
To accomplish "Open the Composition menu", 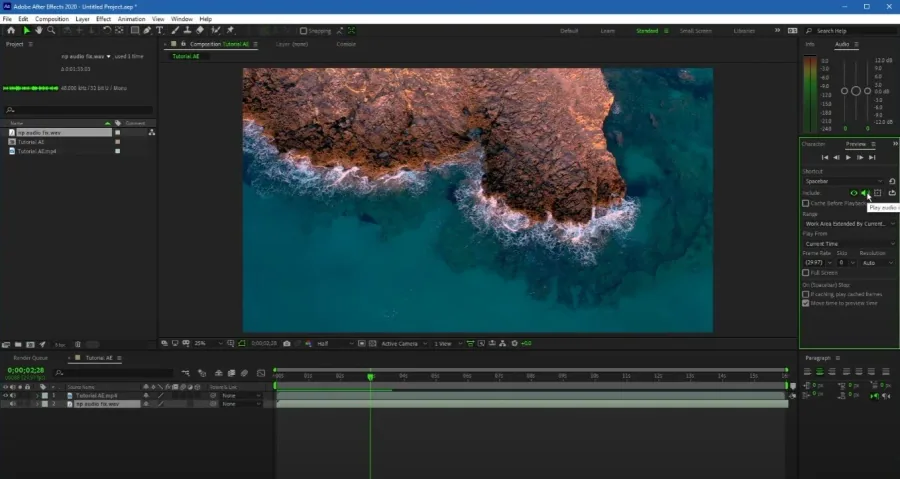I will (52, 19).
